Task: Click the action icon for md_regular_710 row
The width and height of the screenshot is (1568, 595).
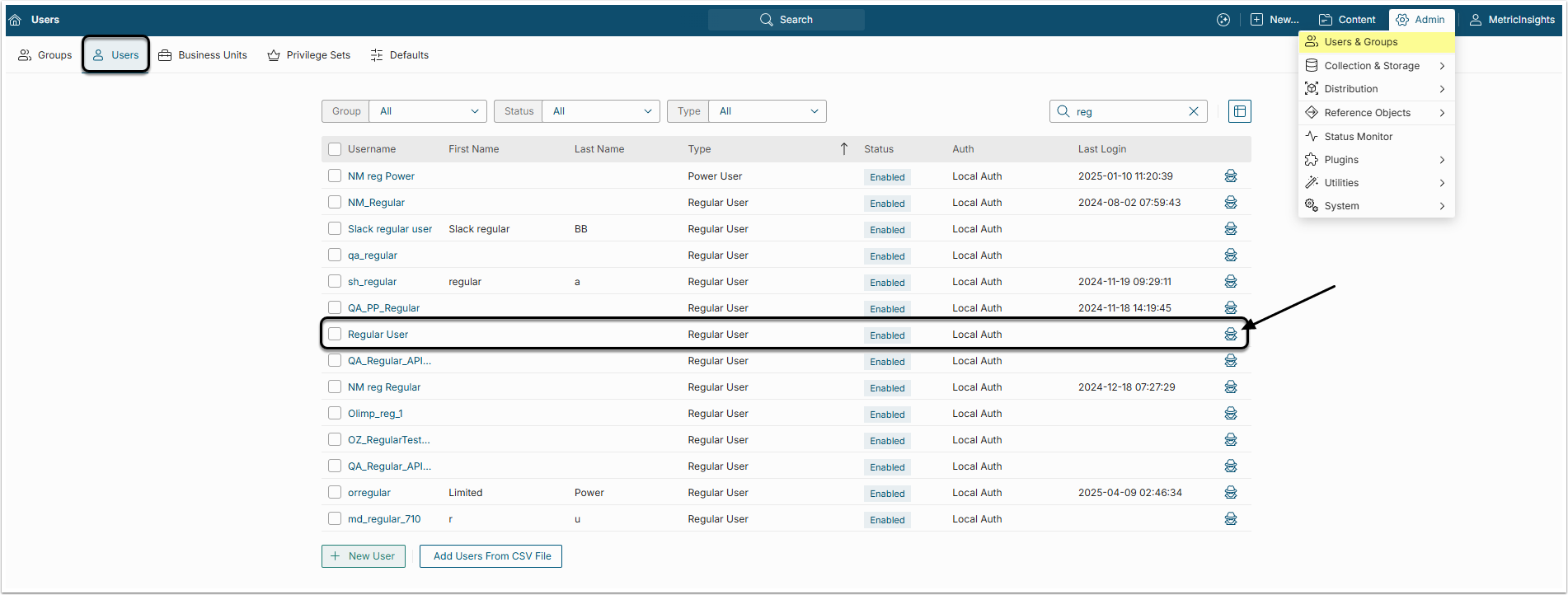Action: [1230, 519]
